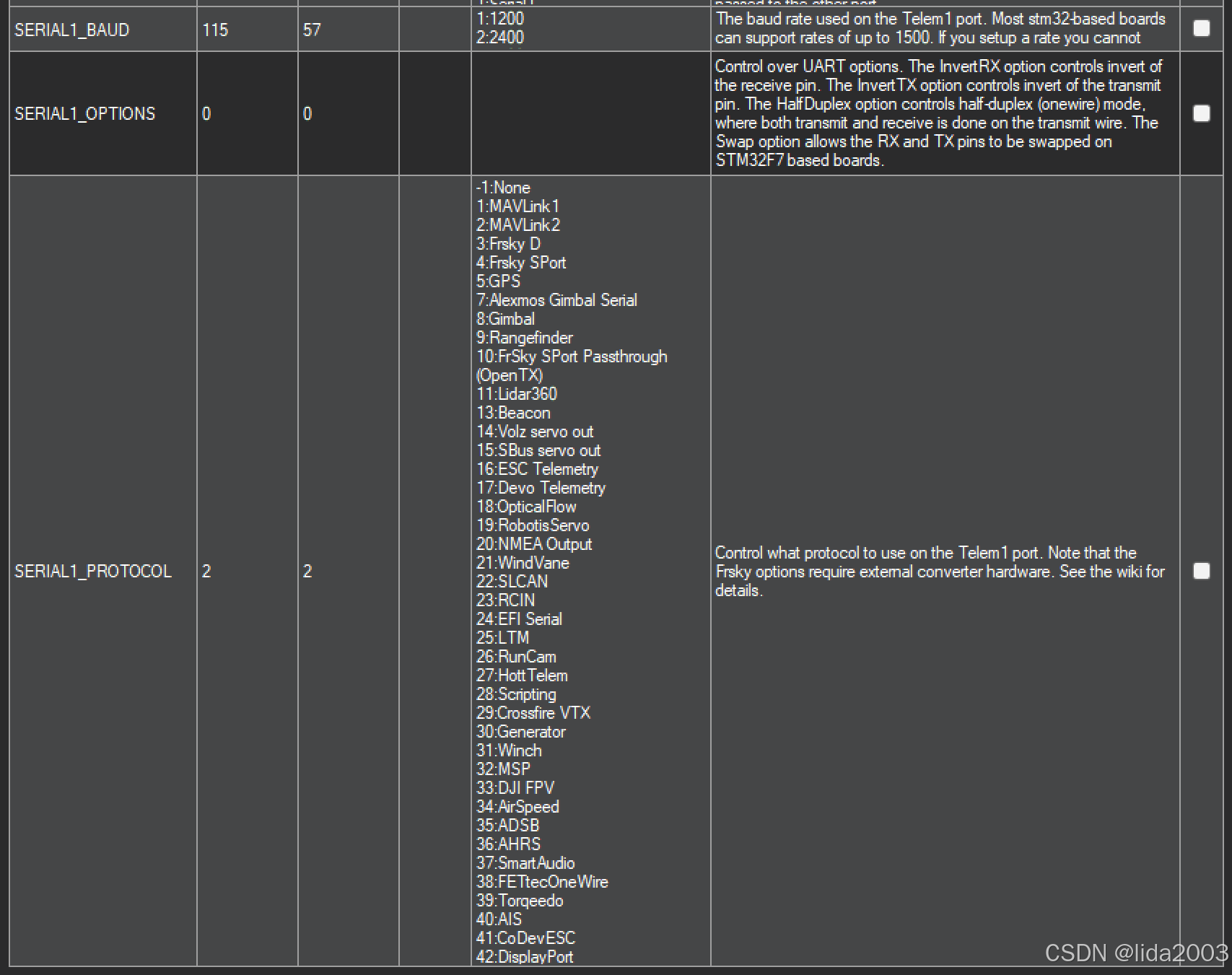Viewport: 1232px width, 975px height.
Task: Click the SERIAL1_PROTOCOL description about Telem1 protocol
Action: tap(940, 571)
